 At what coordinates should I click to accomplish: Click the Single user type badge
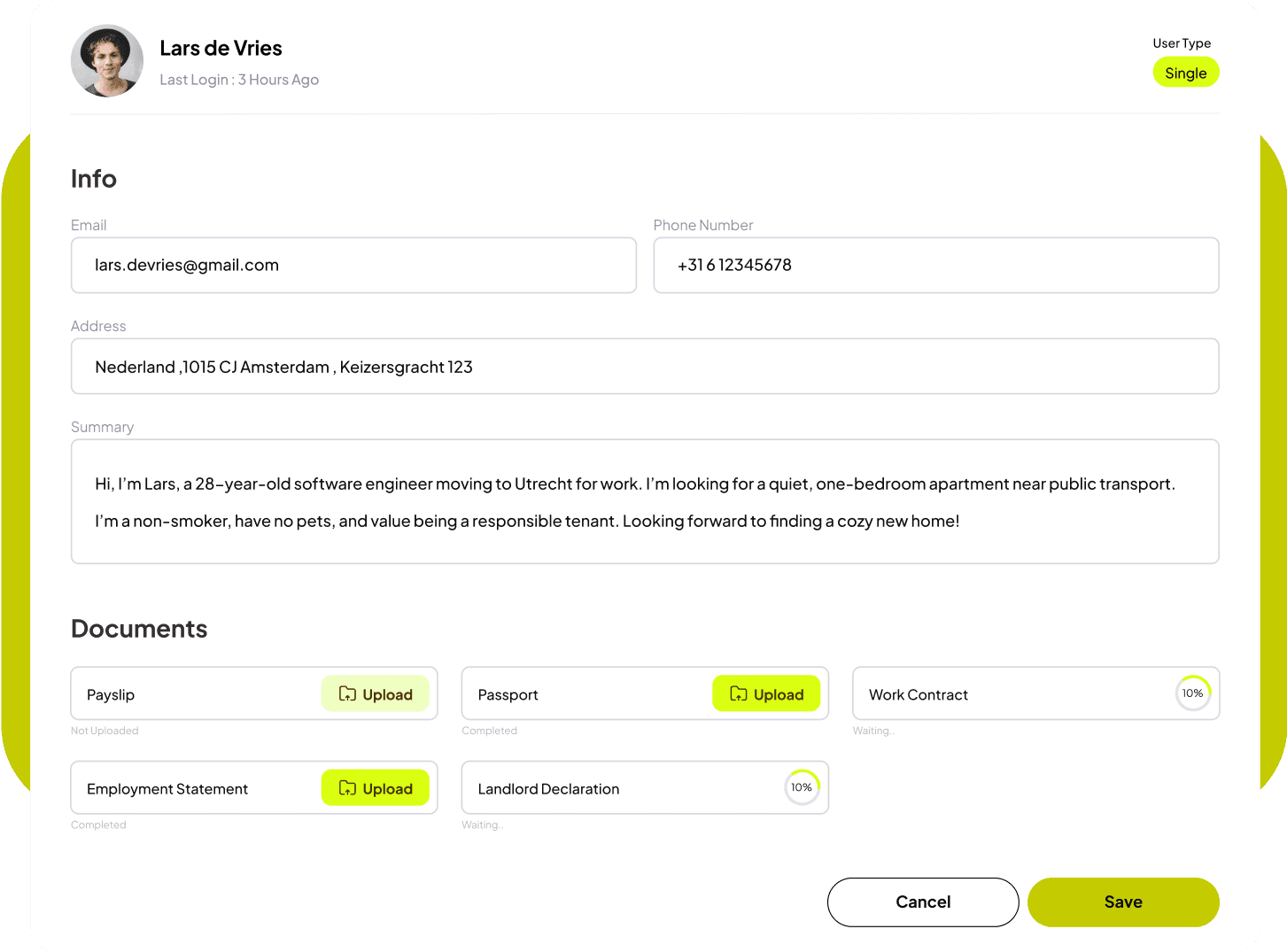[x=1186, y=73]
